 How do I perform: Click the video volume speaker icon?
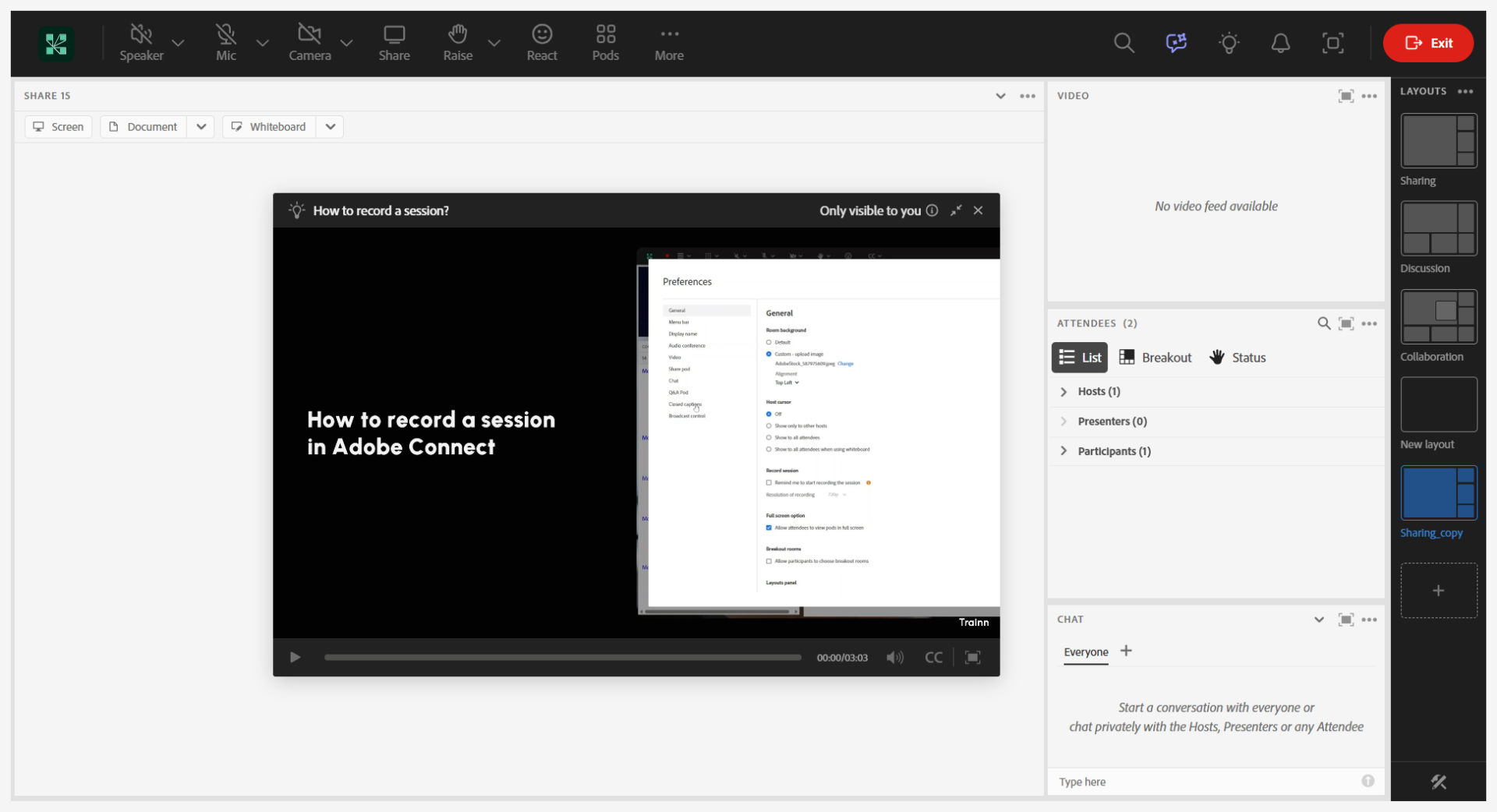[895, 657]
